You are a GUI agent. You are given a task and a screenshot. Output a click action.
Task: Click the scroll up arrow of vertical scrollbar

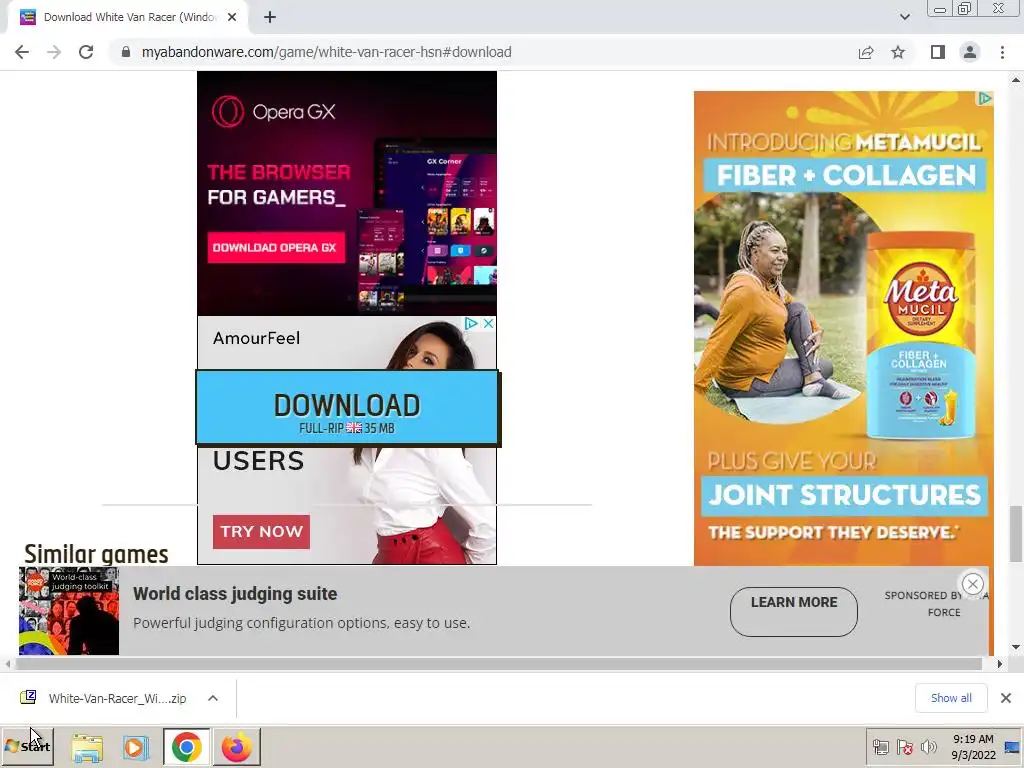1016,80
